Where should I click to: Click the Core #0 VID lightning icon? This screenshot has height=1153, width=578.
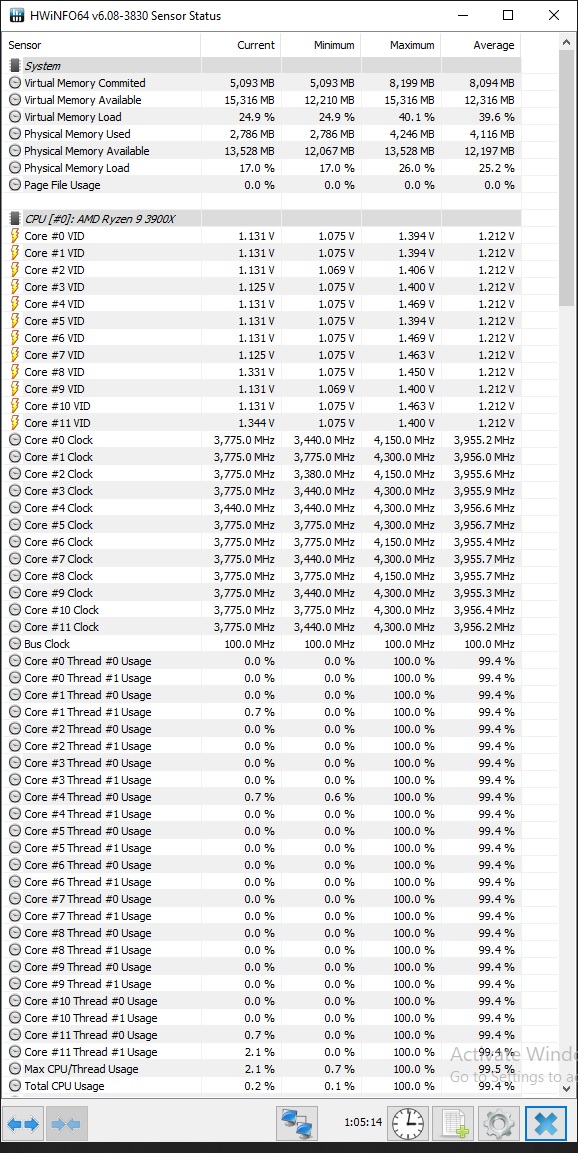tap(15, 236)
